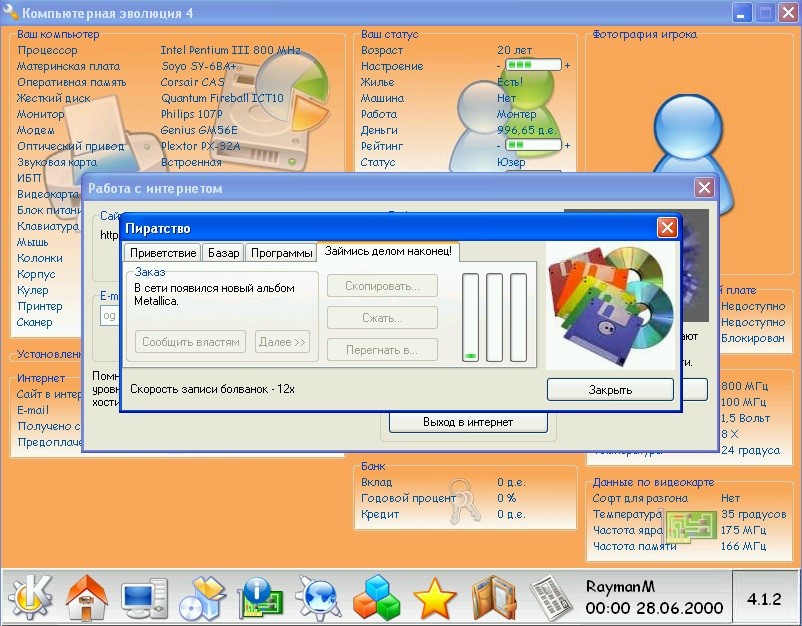Click the third empty progress bar
The width and height of the screenshot is (802, 626).
[519, 318]
